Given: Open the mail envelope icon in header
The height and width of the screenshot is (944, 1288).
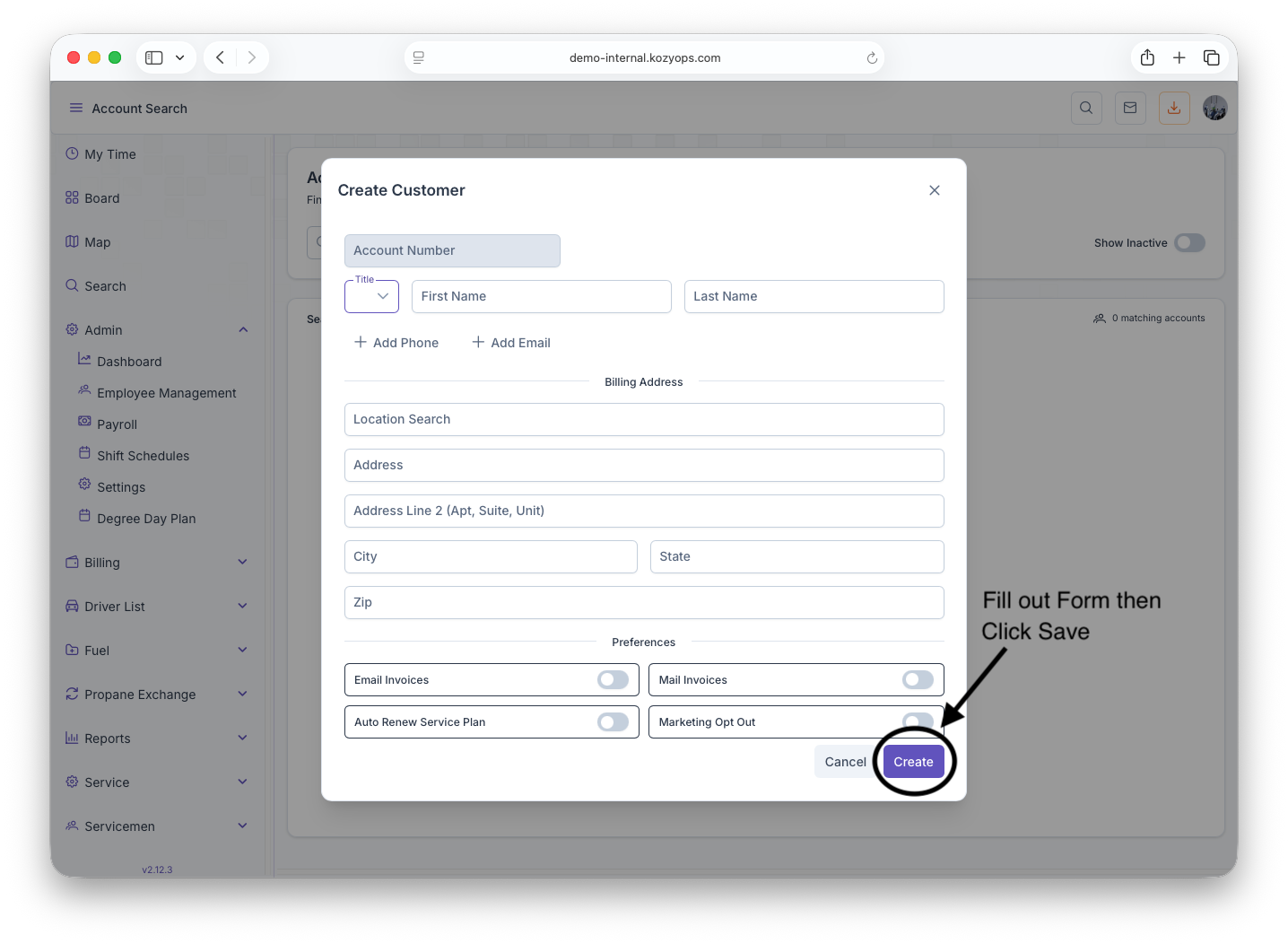Looking at the screenshot, I should point(1130,109).
